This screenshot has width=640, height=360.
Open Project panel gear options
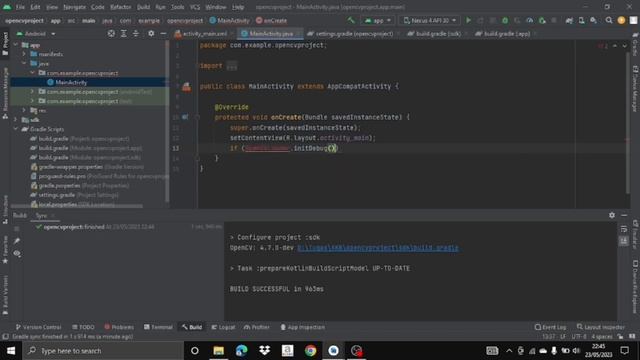tap(151, 33)
